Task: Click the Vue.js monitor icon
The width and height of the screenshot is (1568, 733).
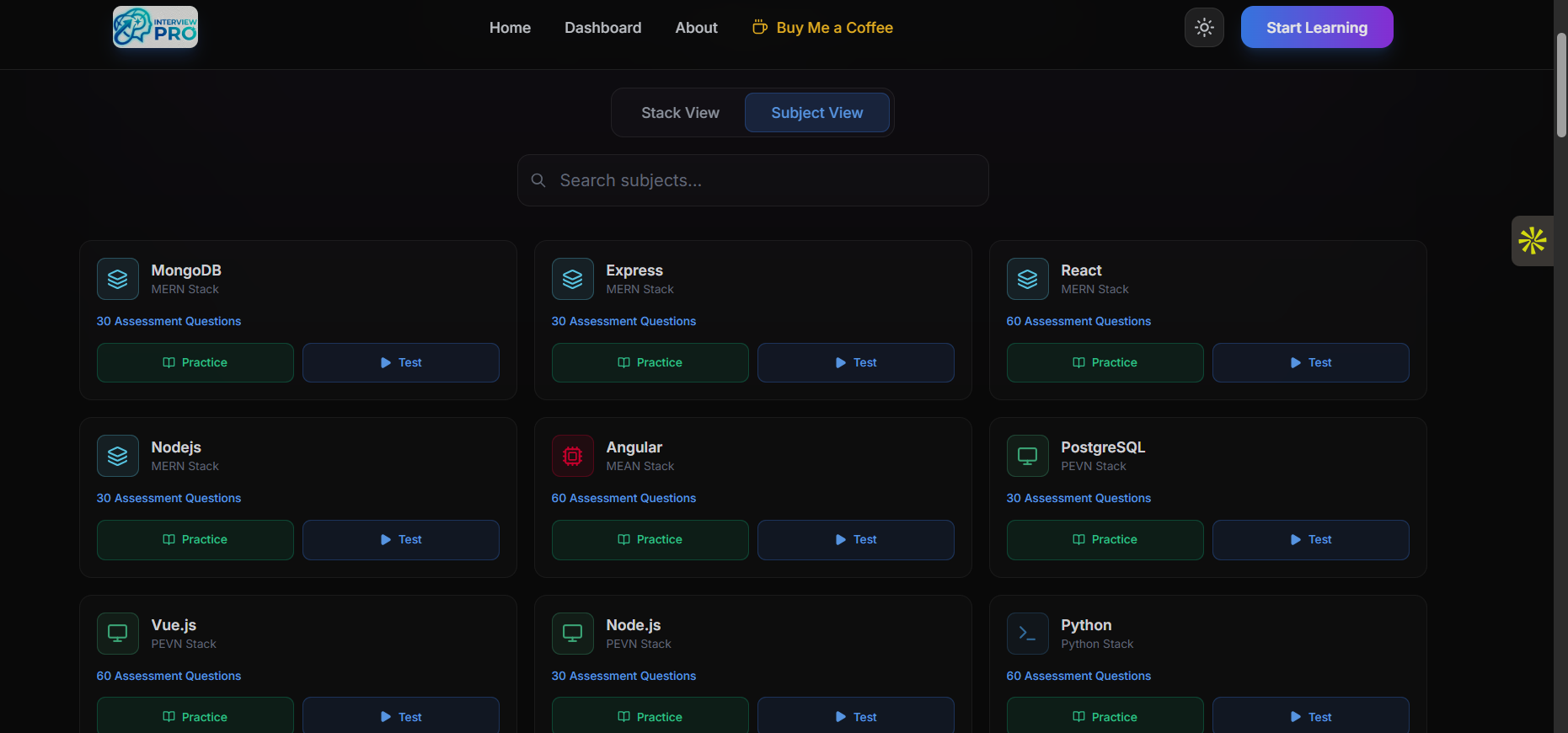Action: click(x=118, y=634)
